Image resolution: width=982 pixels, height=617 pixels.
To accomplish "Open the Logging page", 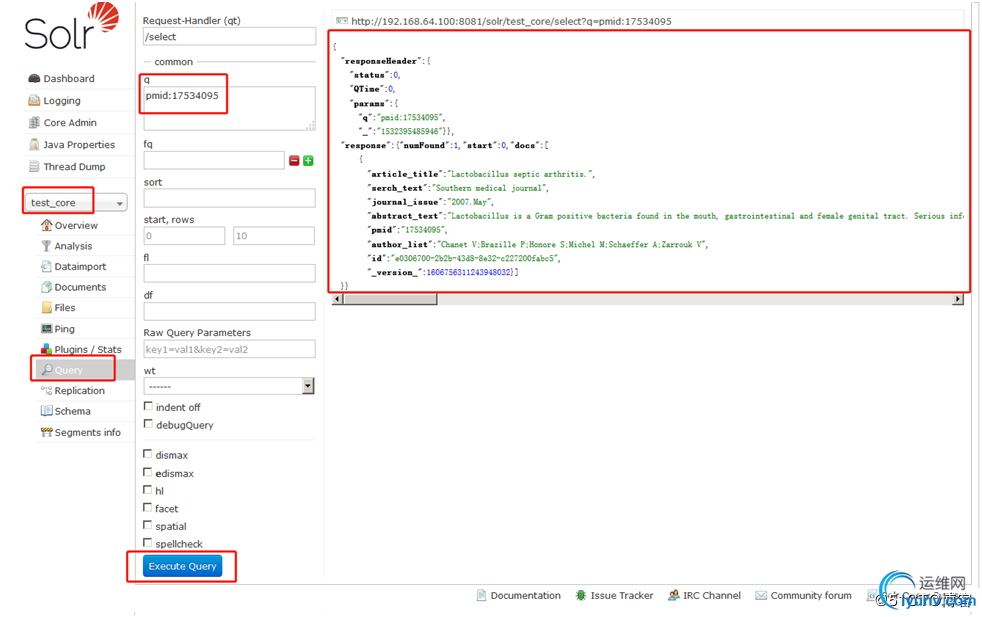I will 62,100.
